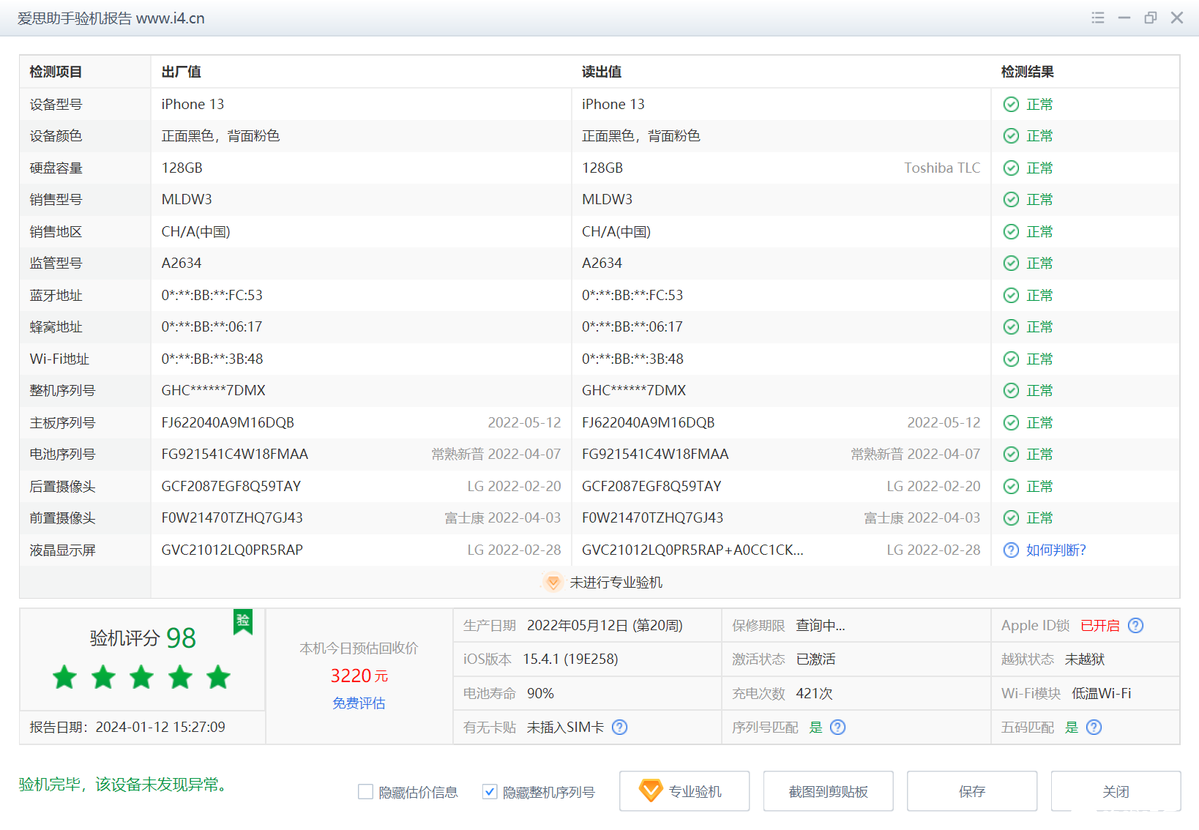Click the 激活状态 已激活 value

point(816,659)
